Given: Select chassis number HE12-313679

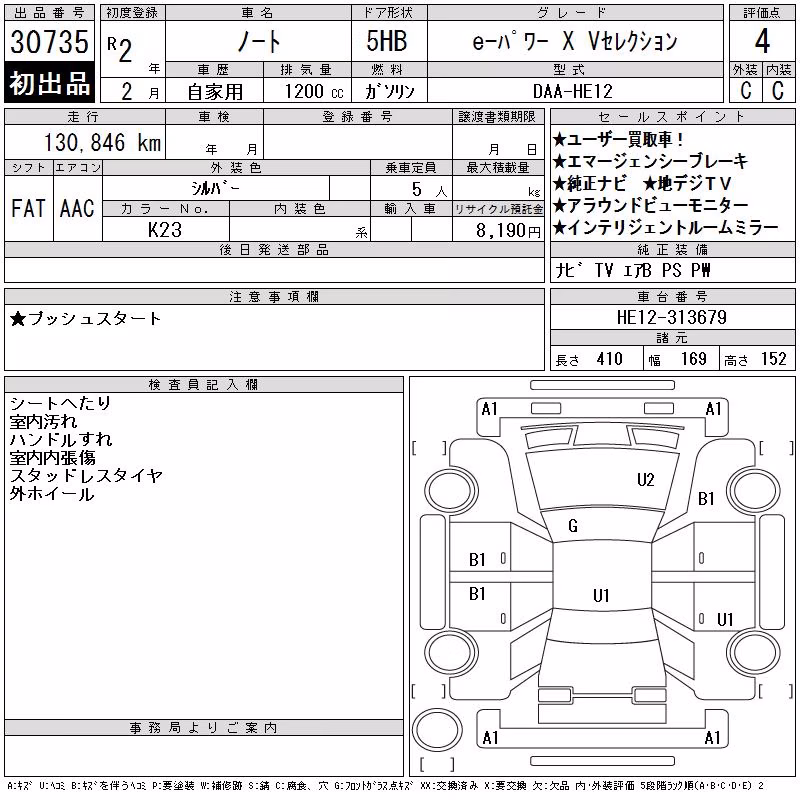Looking at the screenshot, I should 672,317.
